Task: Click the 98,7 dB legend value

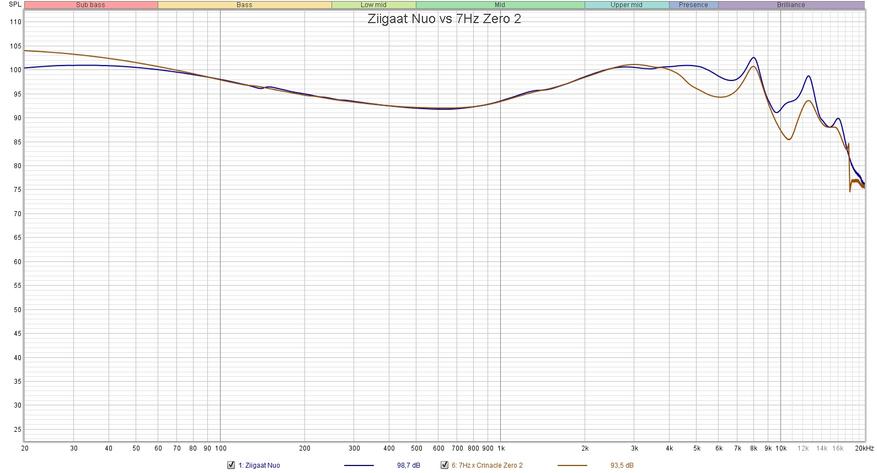Action: [408, 465]
